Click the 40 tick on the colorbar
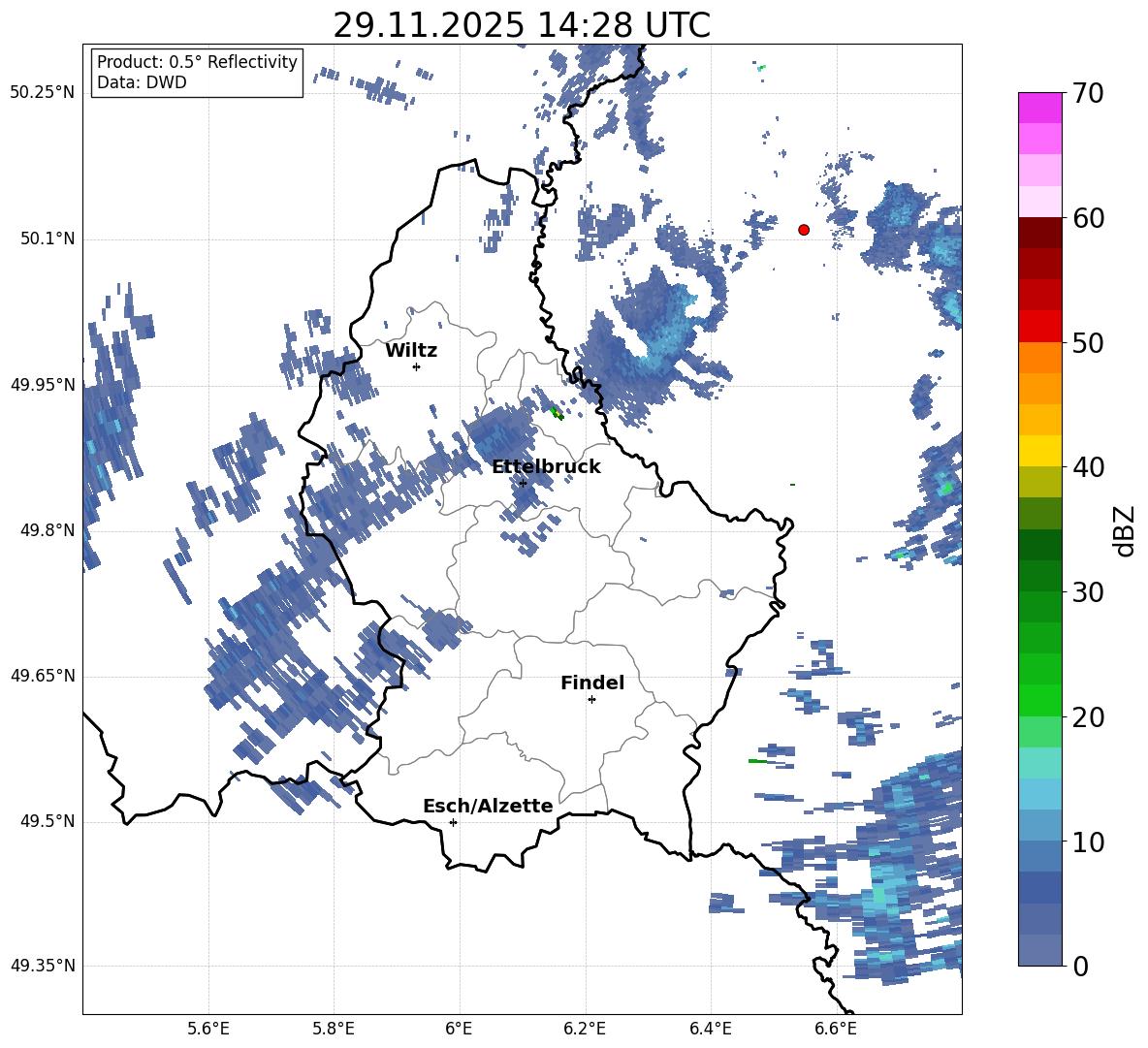 pos(1088,467)
